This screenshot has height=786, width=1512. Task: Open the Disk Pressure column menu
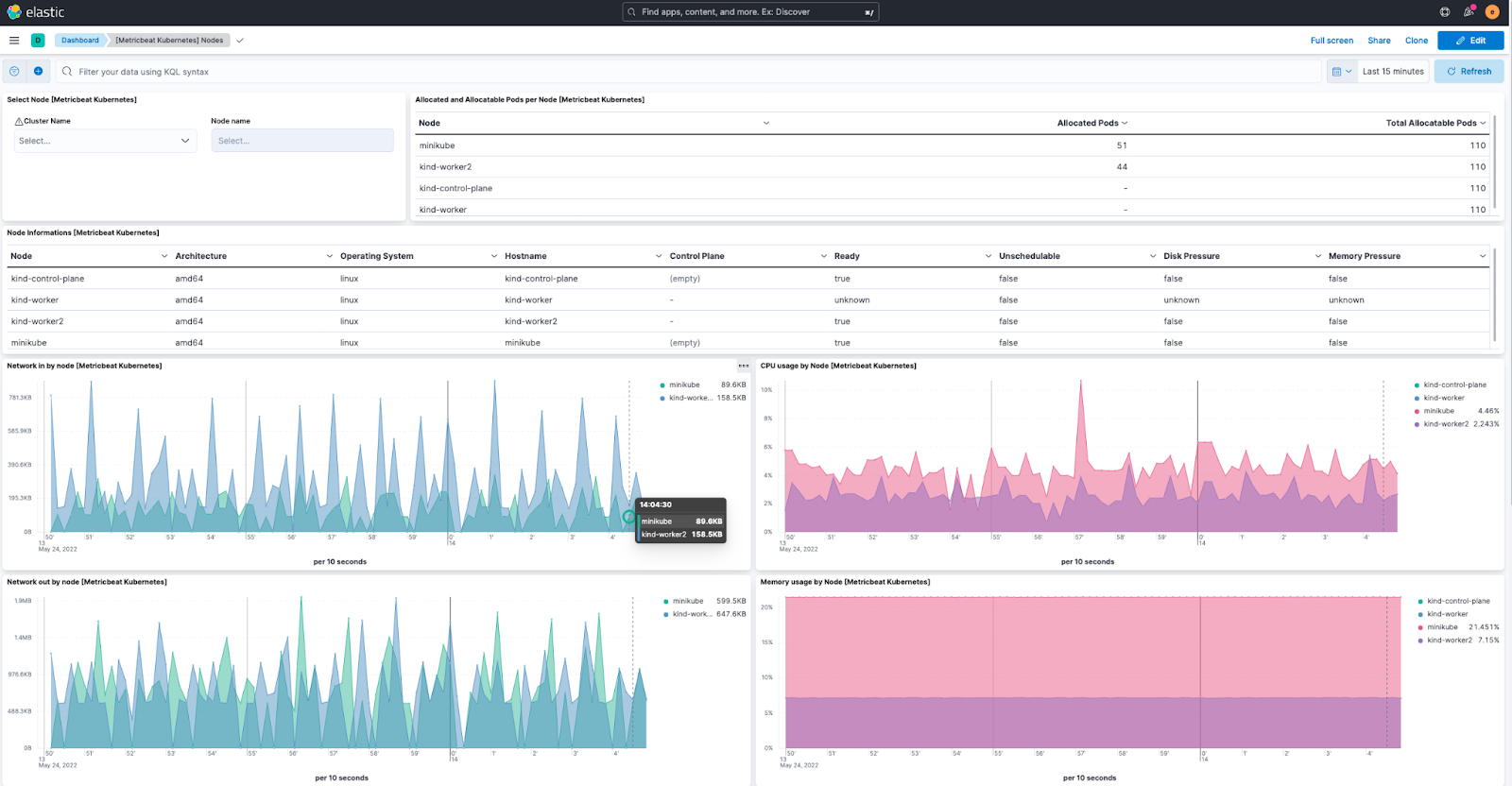click(x=1318, y=256)
